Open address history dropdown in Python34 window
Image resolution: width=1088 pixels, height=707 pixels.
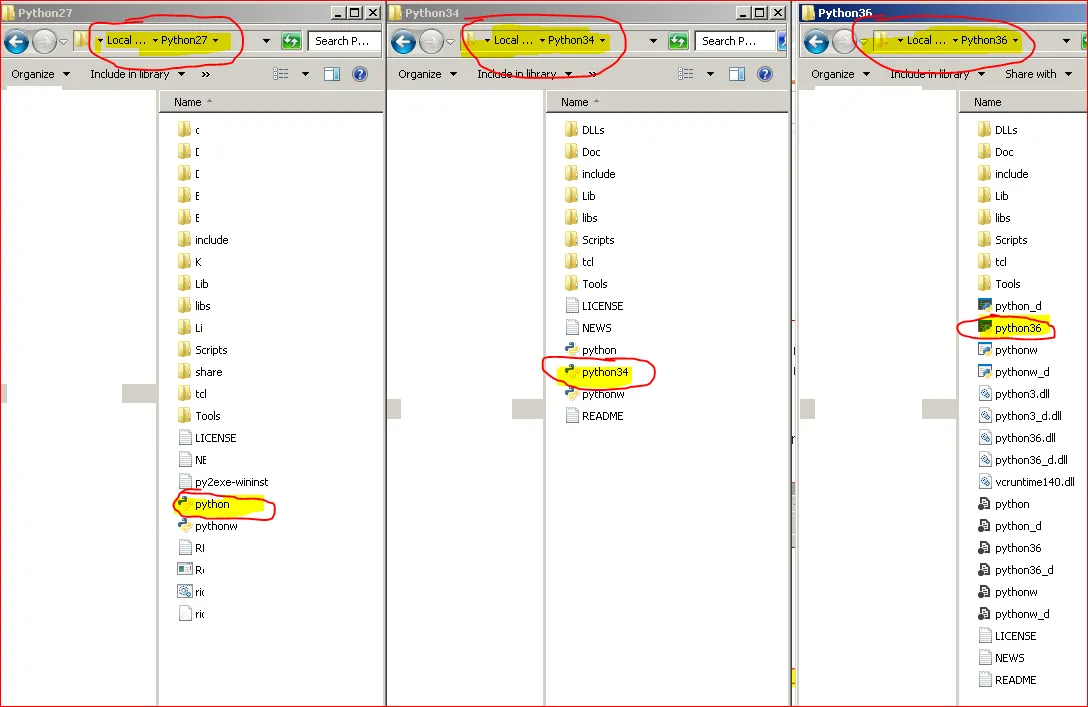point(653,41)
